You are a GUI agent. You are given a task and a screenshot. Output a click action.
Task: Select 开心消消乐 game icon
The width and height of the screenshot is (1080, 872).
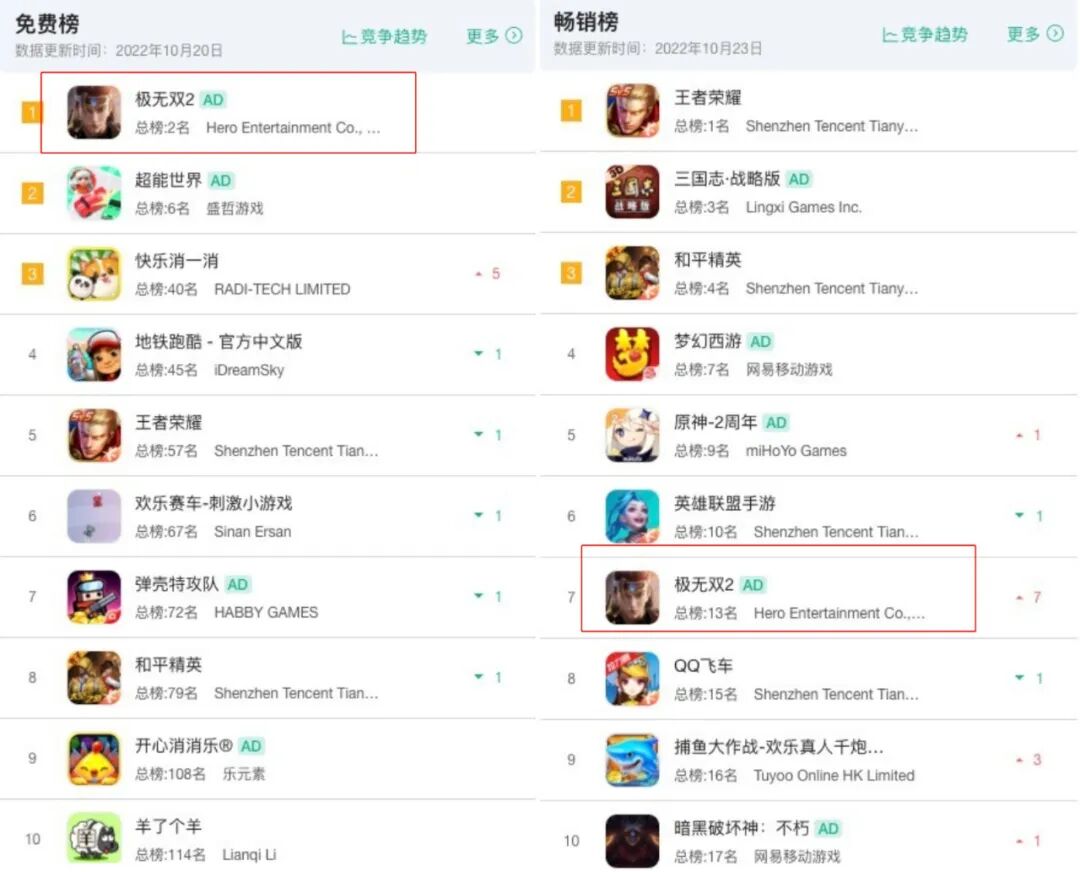point(94,759)
